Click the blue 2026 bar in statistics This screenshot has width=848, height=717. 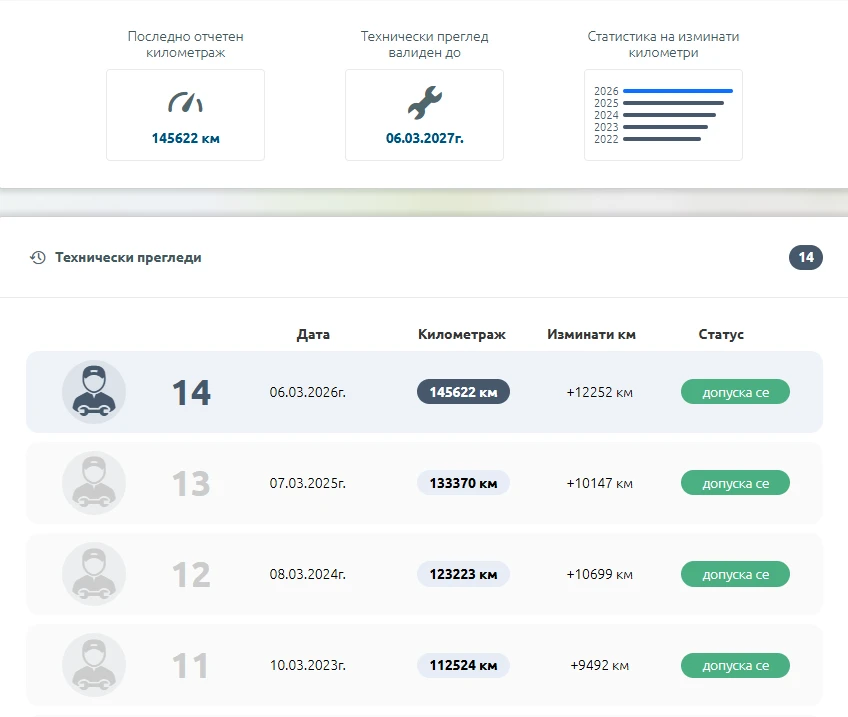(677, 91)
